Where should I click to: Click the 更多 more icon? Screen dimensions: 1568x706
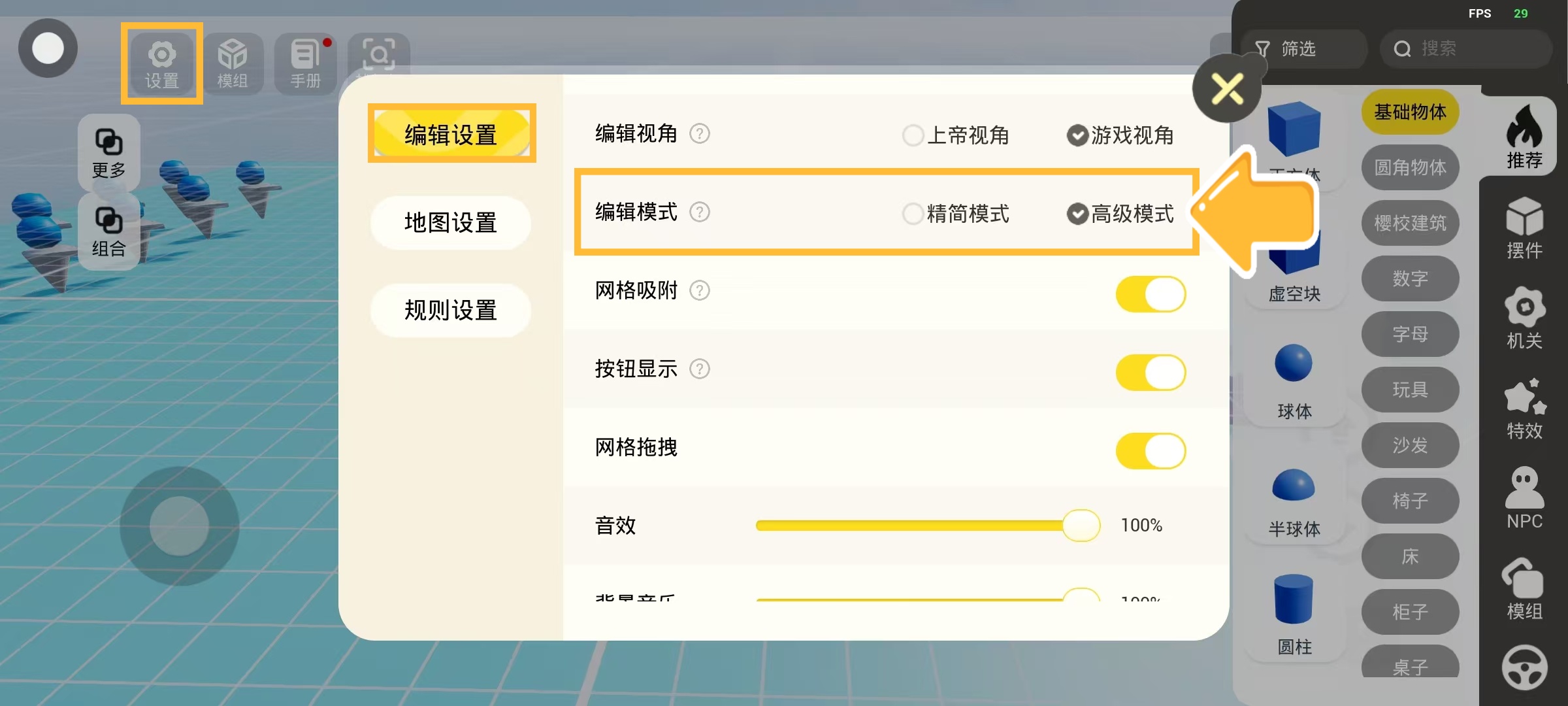pyautogui.click(x=108, y=152)
